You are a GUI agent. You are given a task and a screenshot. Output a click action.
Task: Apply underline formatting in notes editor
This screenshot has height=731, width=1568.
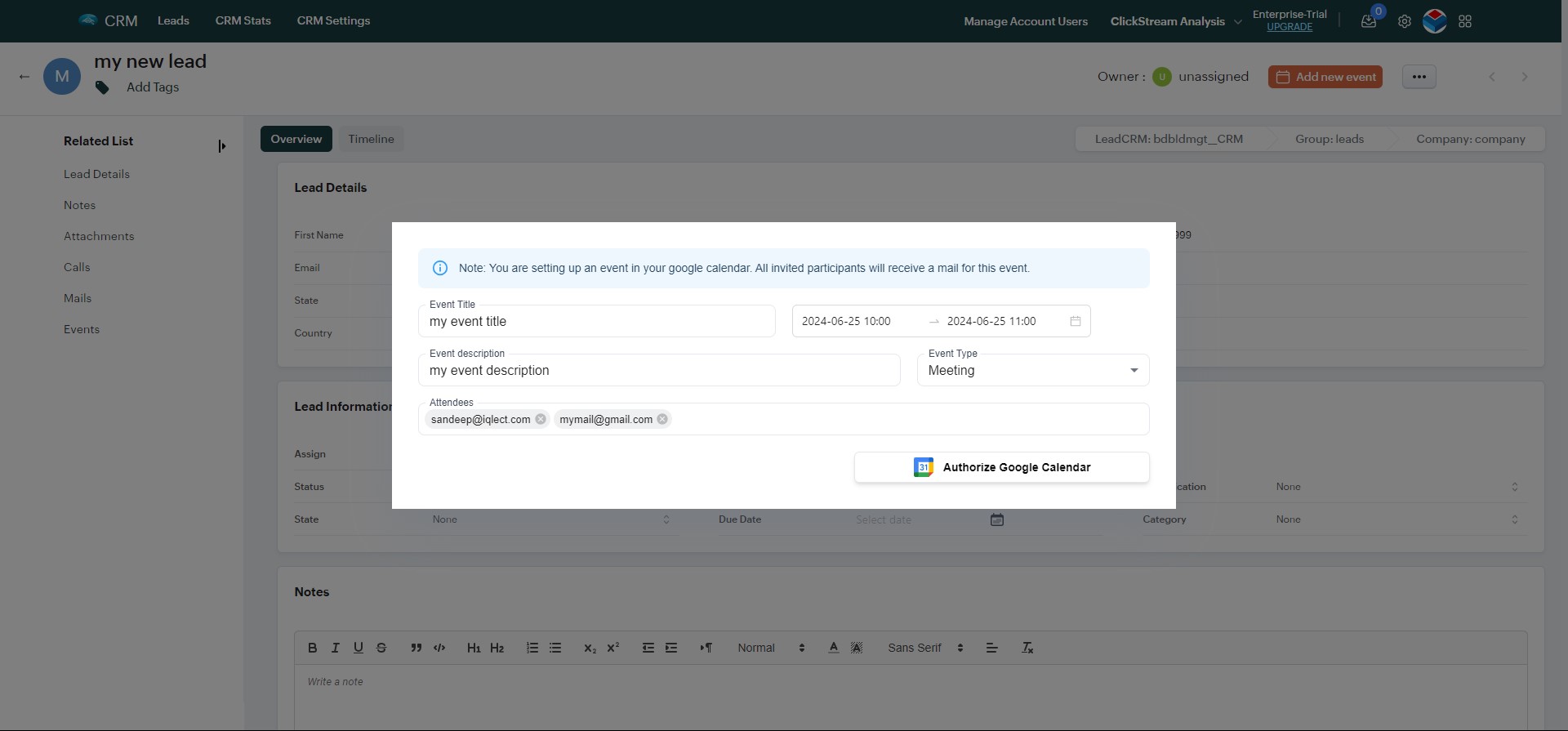click(x=358, y=648)
